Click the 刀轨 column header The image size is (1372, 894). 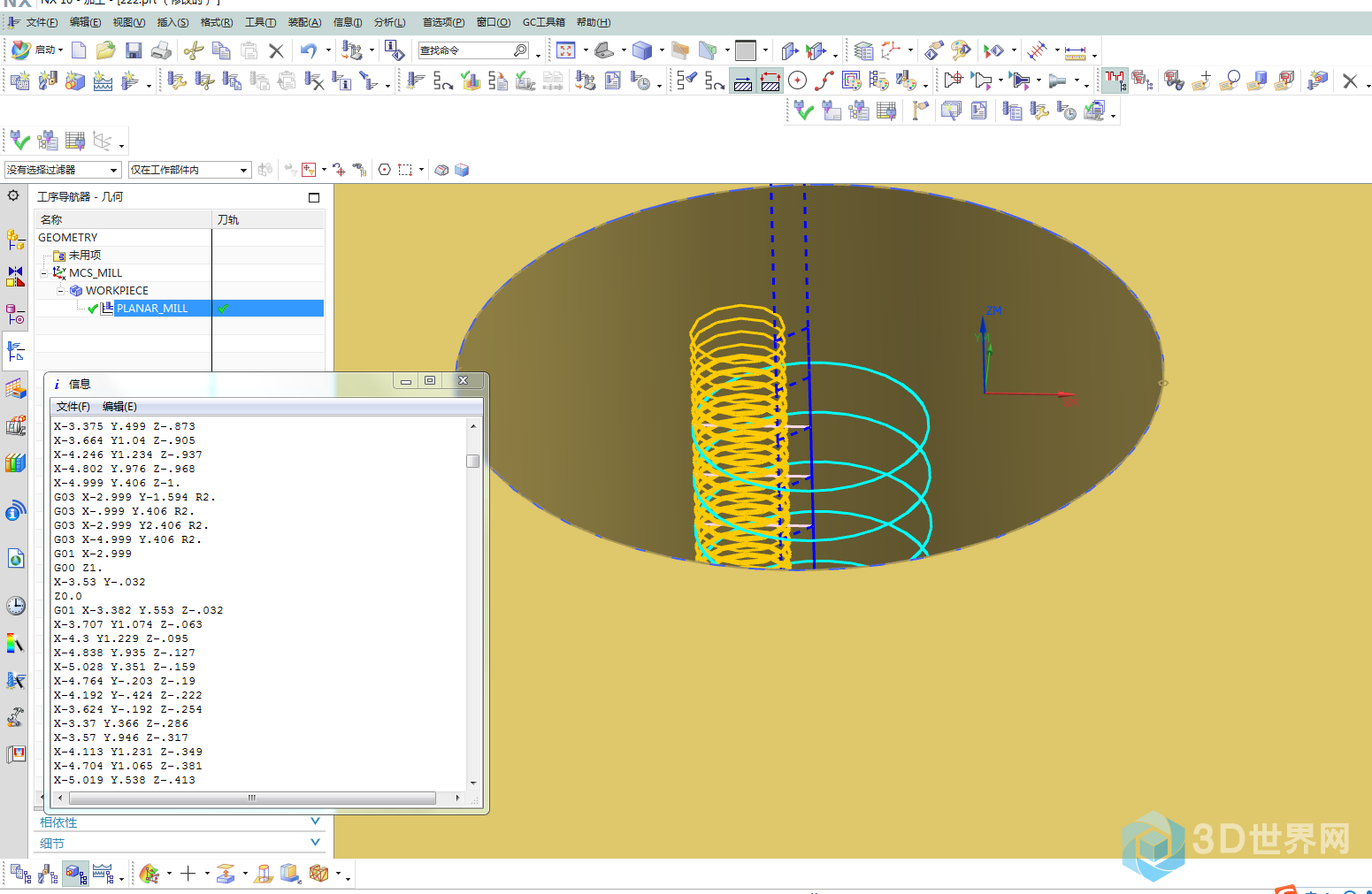pyautogui.click(x=268, y=219)
